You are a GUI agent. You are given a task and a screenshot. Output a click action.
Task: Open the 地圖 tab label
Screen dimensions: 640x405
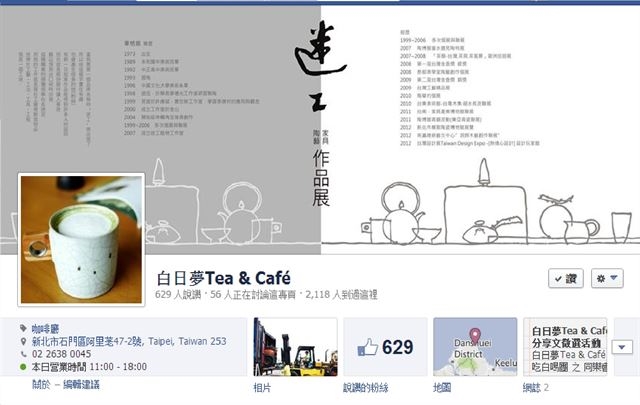point(442,387)
